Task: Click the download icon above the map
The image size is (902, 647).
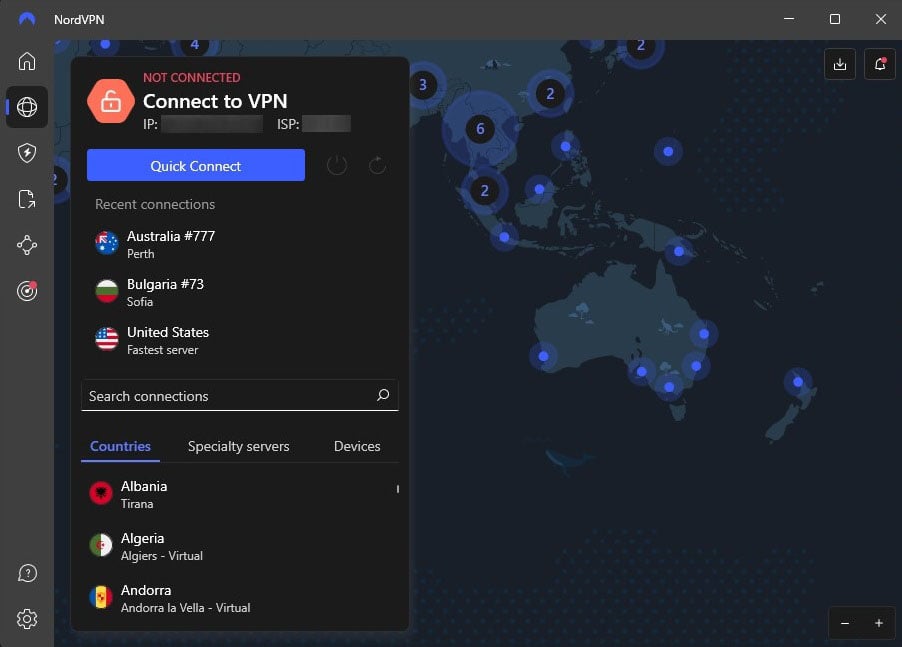Action: click(x=840, y=64)
